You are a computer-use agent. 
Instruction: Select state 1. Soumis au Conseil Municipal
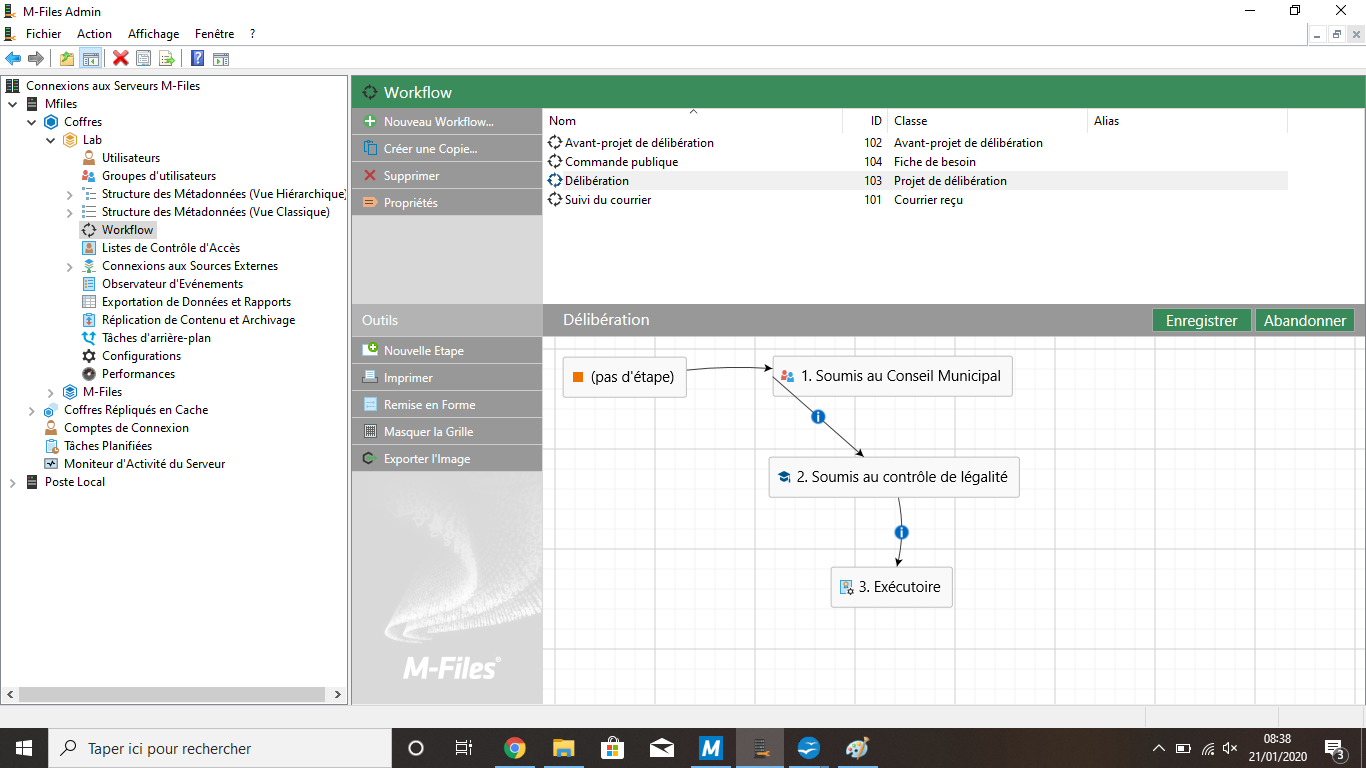click(x=893, y=376)
